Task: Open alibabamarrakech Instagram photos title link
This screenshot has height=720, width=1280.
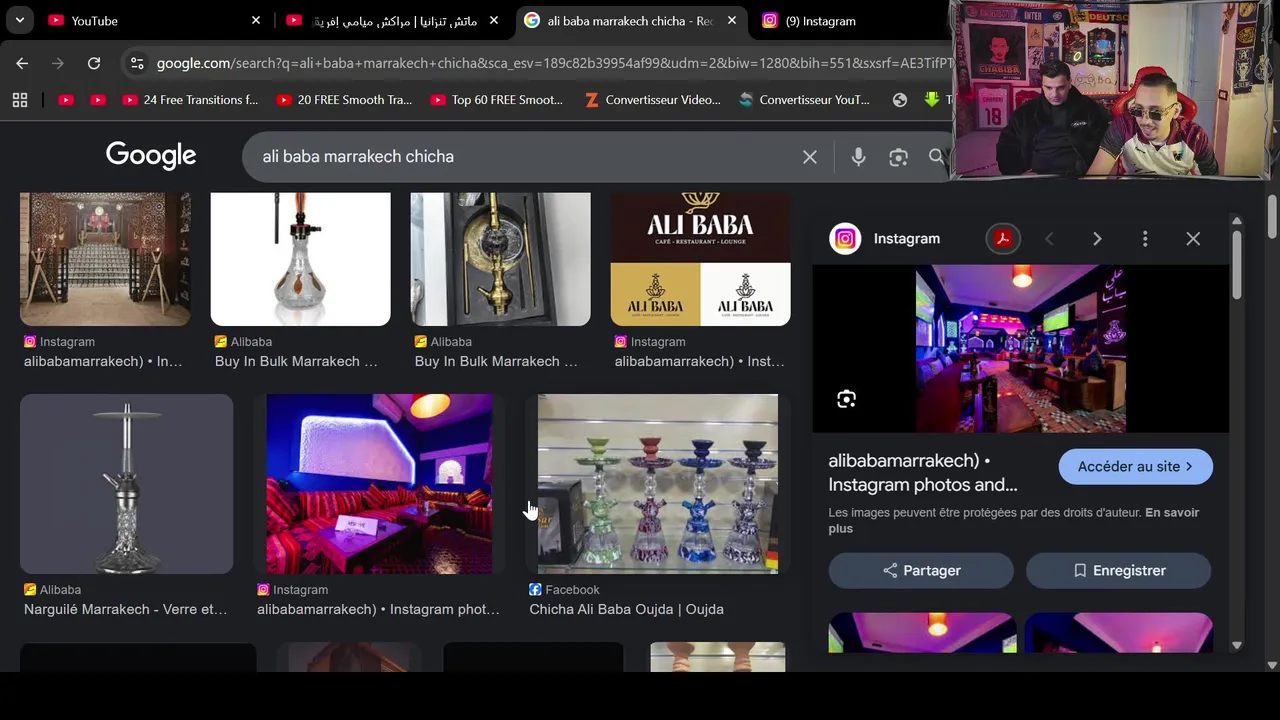Action: [922, 473]
